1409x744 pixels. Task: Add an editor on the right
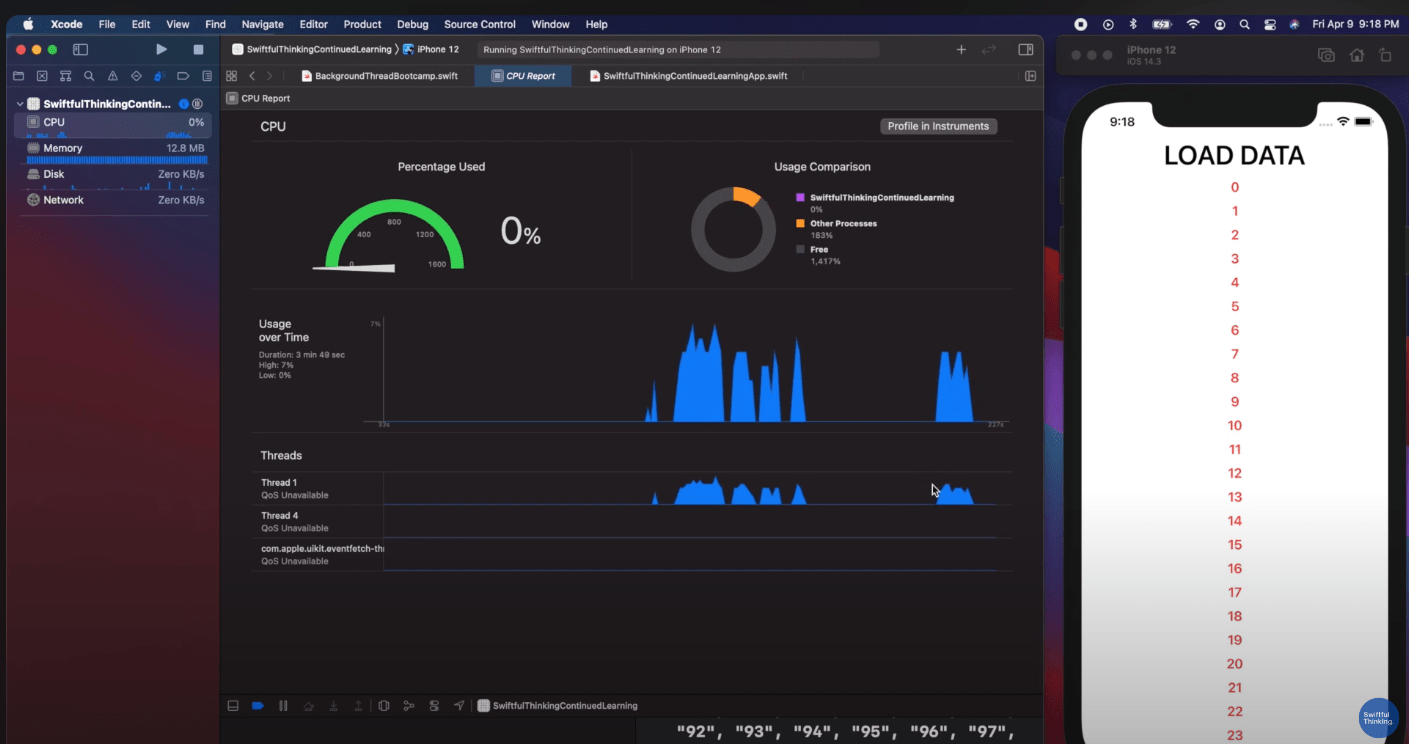pyautogui.click(x=1030, y=76)
